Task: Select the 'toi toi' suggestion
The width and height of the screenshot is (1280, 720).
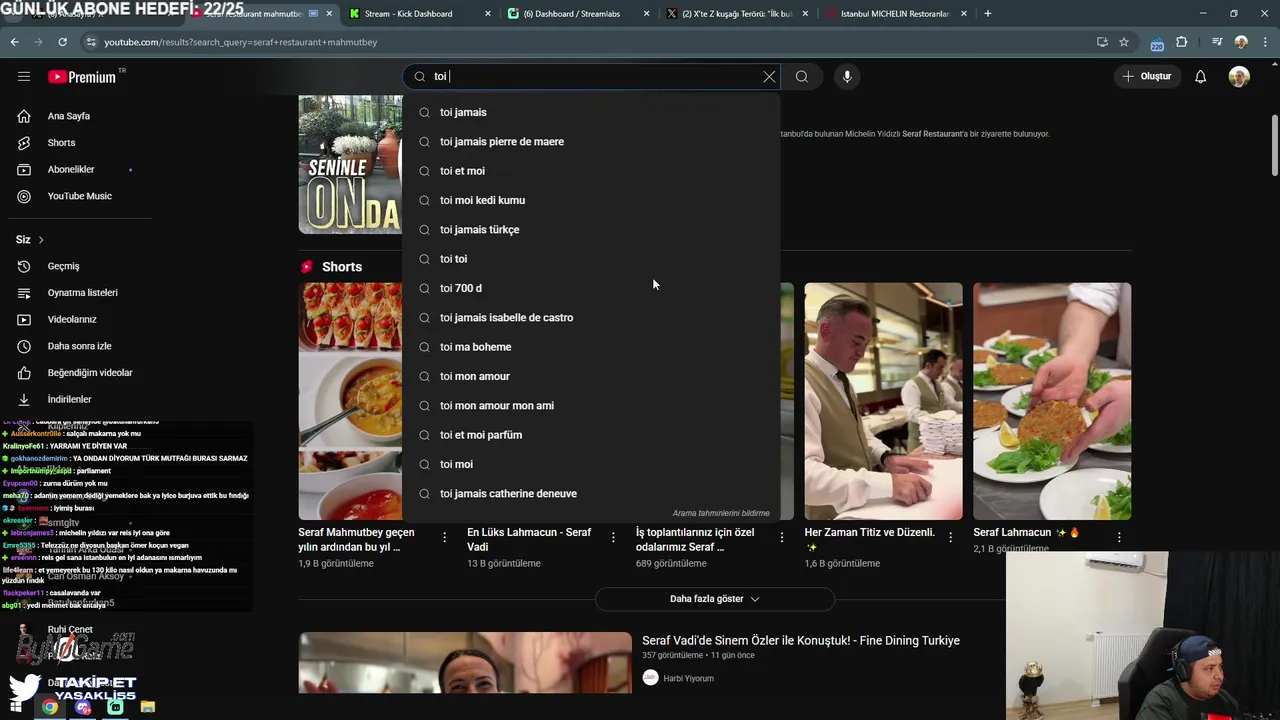Action: pyautogui.click(x=591, y=259)
